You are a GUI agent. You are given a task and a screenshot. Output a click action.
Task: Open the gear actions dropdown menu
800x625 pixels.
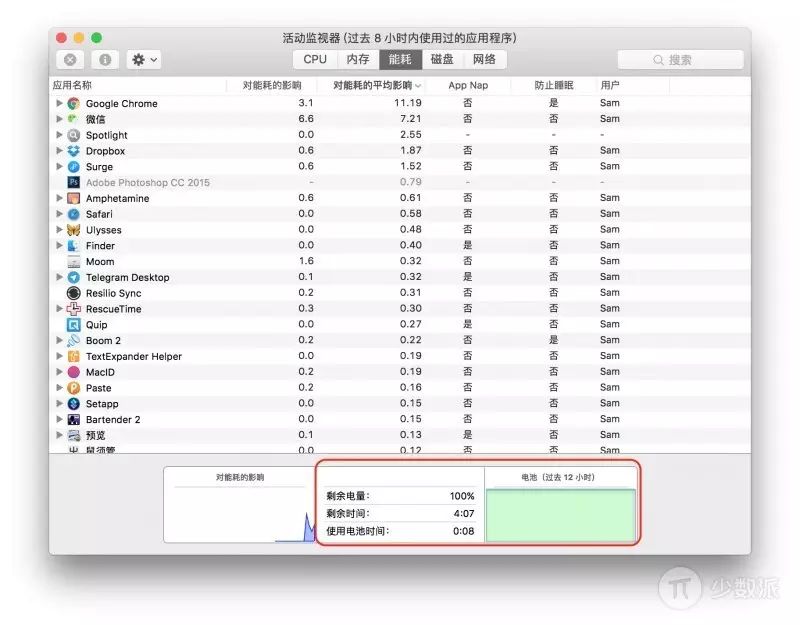[x=143, y=60]
